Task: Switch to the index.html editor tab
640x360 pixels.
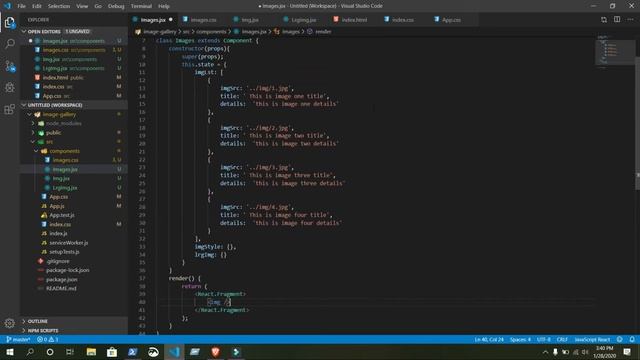Action: point(353,20)
